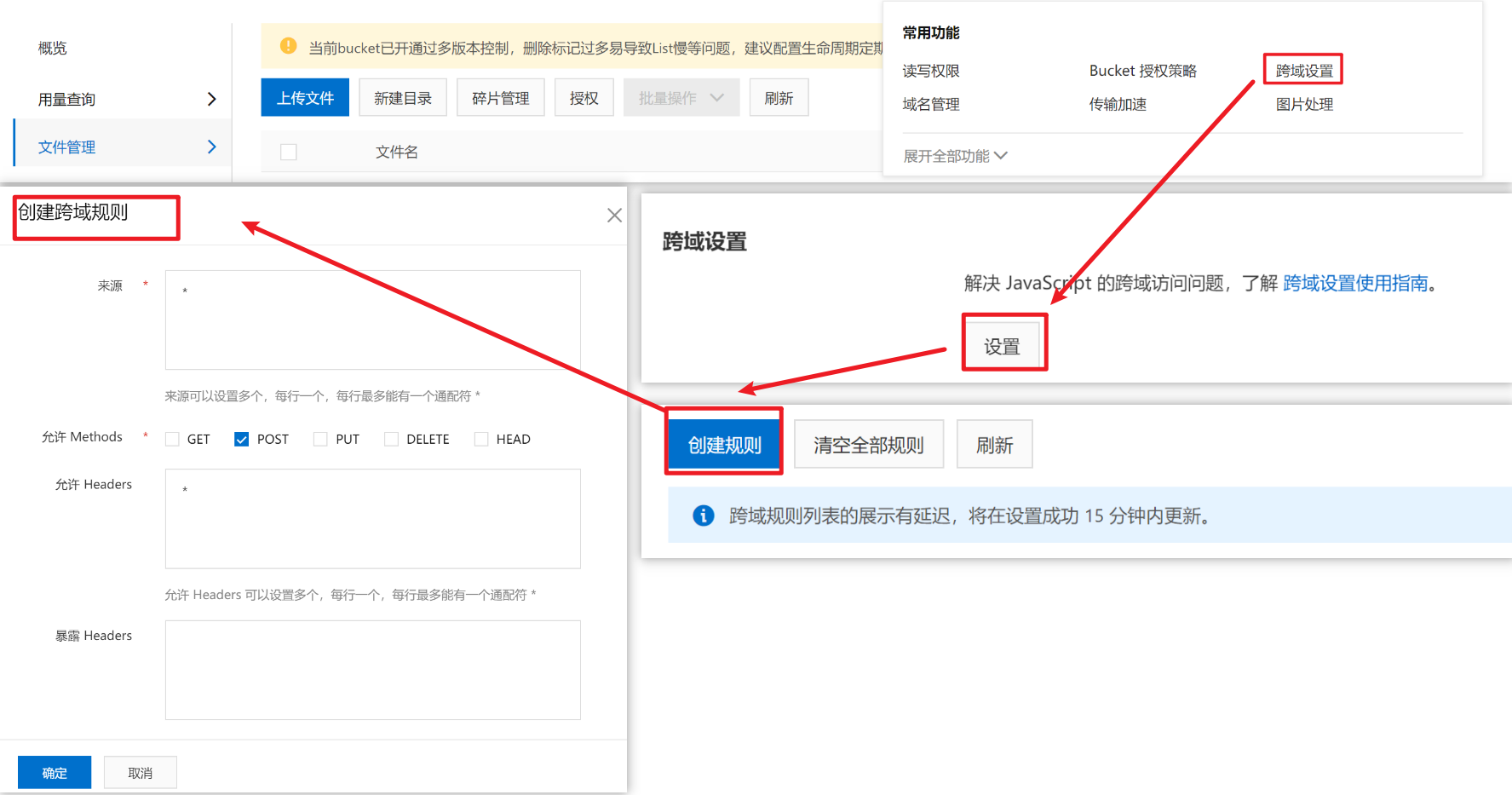Open 图片处理 function

1304,104
